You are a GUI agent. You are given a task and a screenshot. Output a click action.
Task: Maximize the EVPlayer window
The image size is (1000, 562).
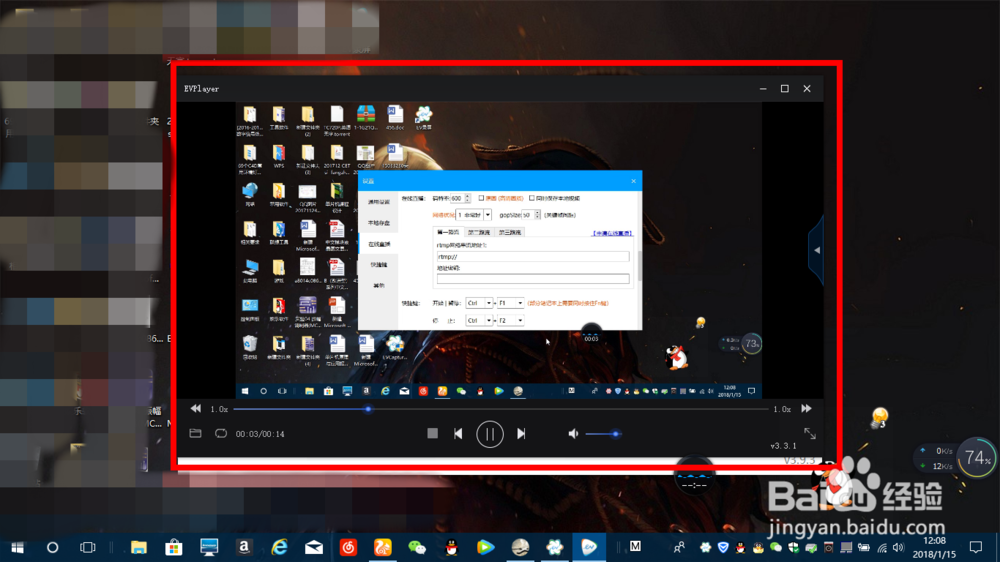click(784, 89)
